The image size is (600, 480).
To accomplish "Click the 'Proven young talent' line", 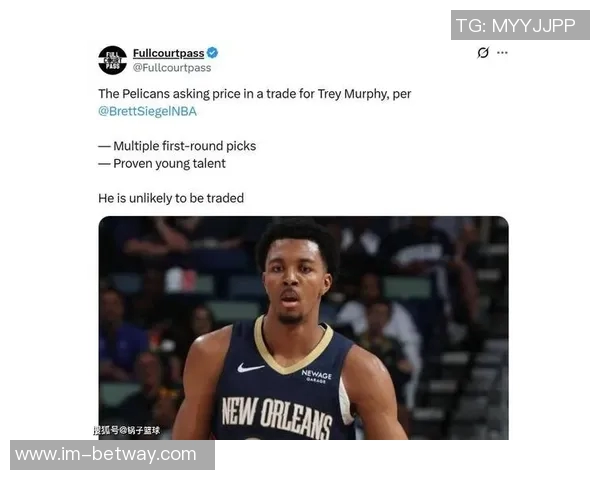I will 162,163.
